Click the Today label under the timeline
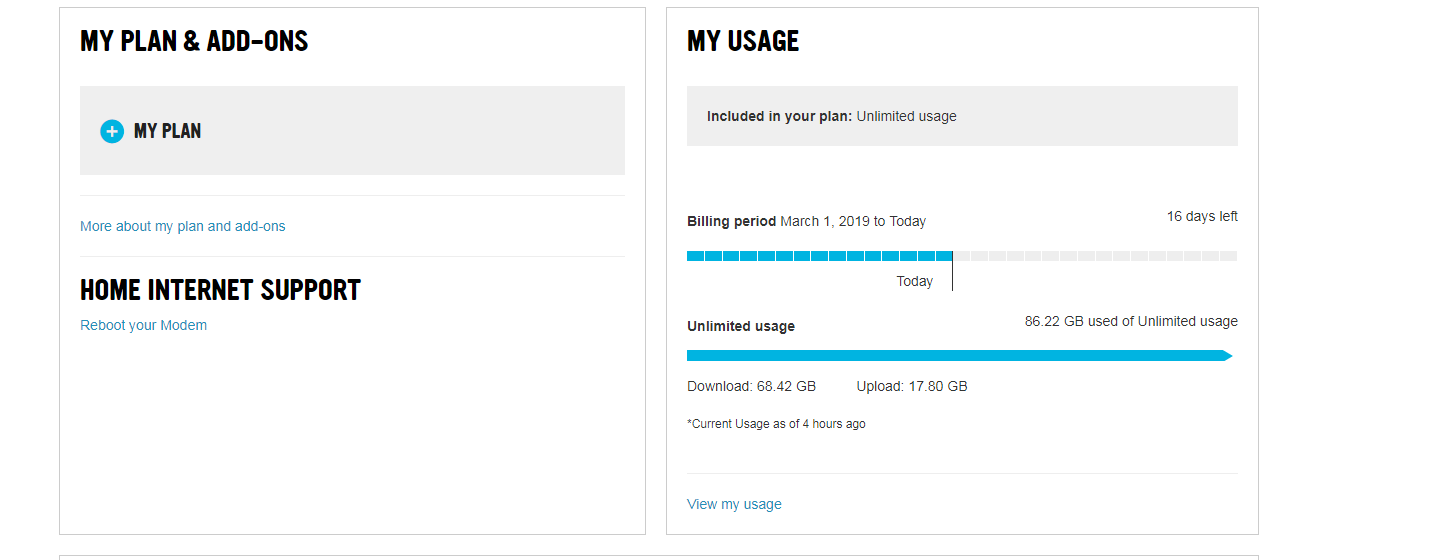Screen dimensions: 1443x560 tap(914, 281)
